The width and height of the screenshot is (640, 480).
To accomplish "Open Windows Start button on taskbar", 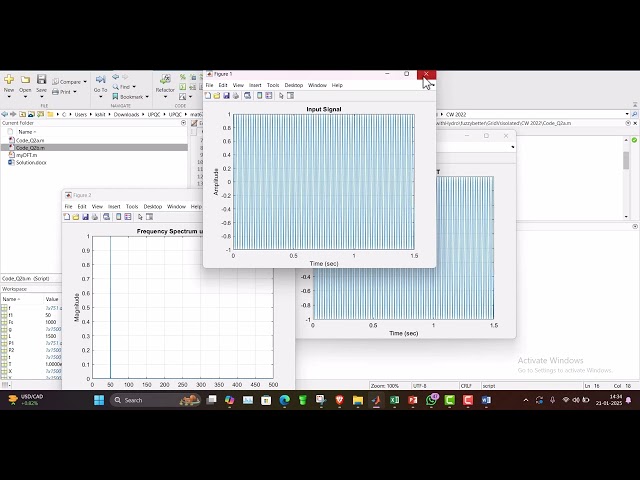I will click(99, 400).
